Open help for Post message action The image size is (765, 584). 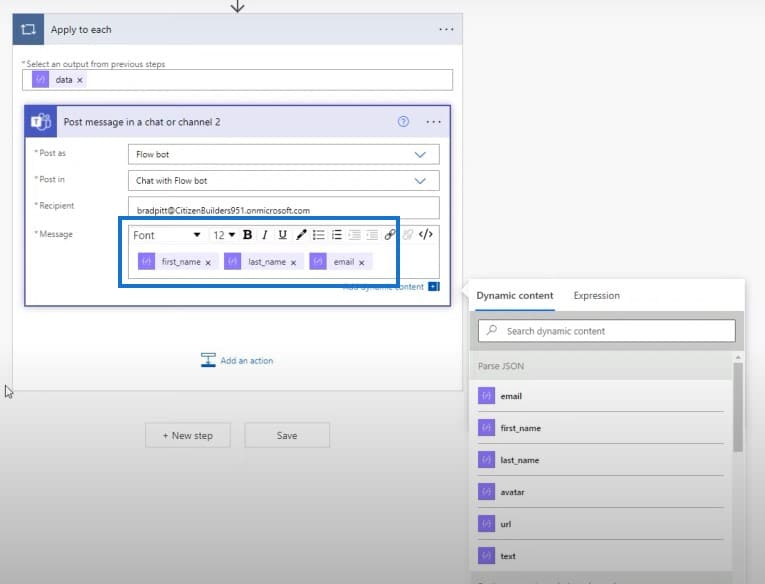(403, 121)
